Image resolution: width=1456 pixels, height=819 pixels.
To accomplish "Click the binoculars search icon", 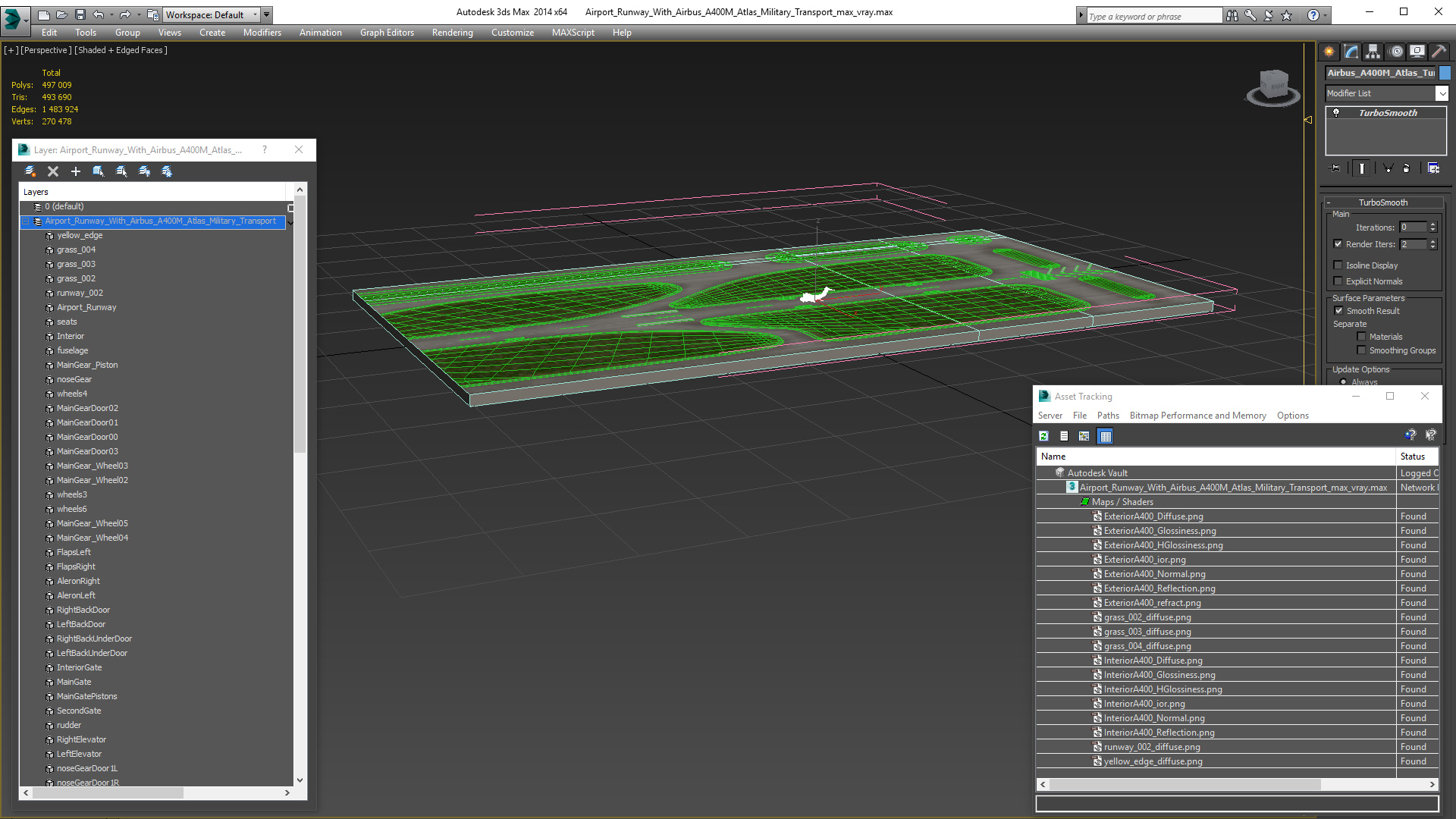I will coord(1232,15).
